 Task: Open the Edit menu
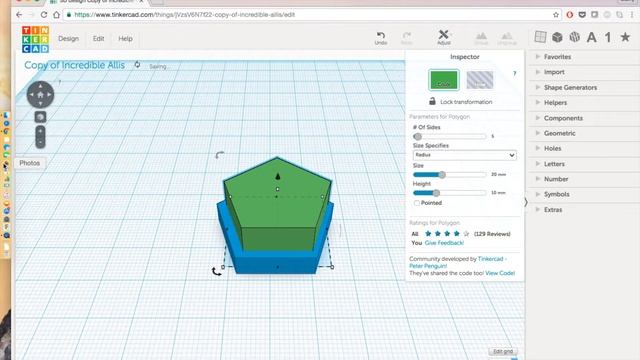click(98, 38)
